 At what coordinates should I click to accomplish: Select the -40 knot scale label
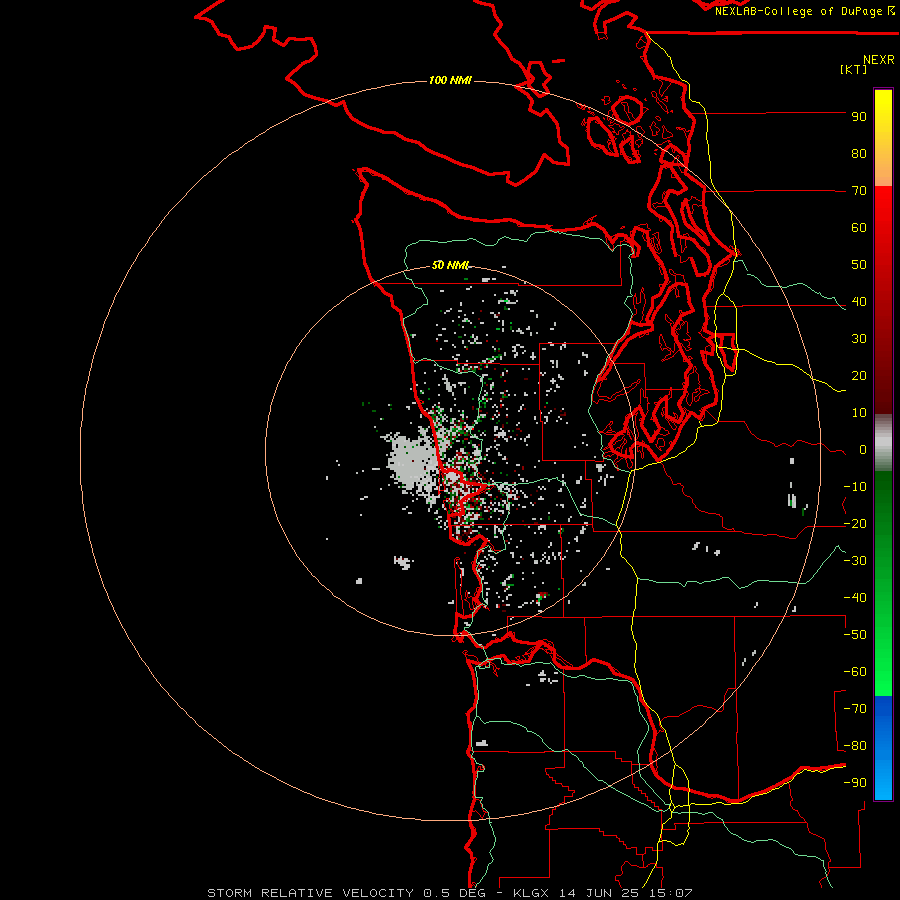855,598
